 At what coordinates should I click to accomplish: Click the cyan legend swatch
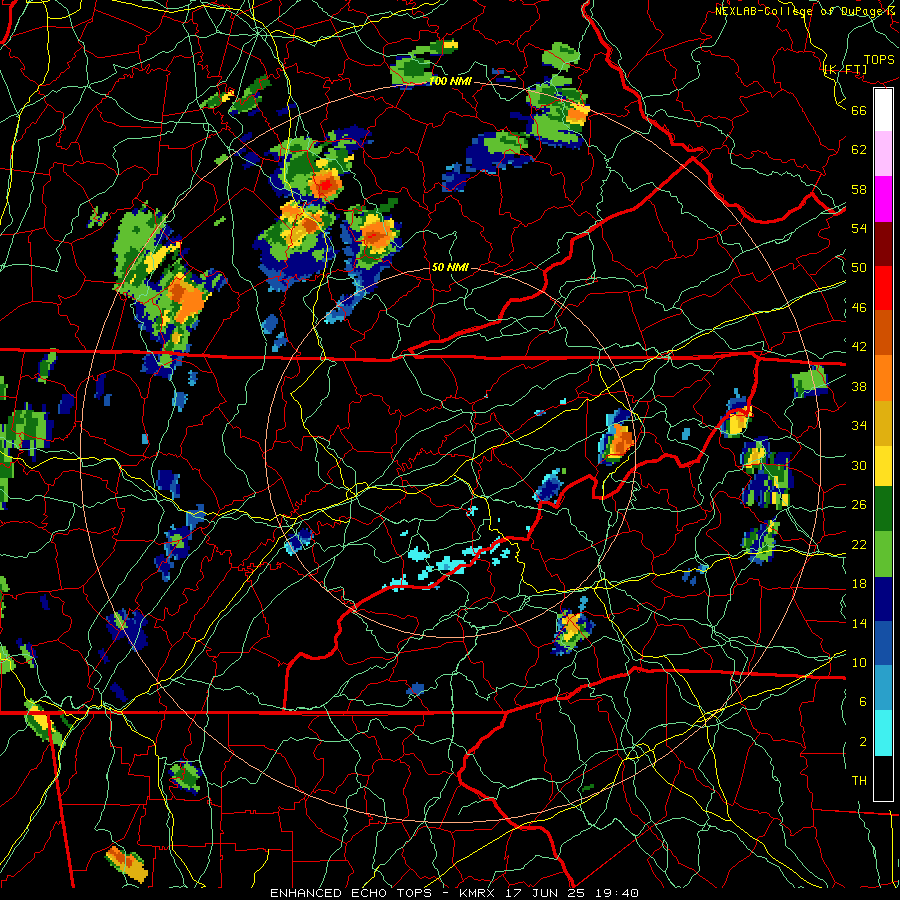[x=883, y=733]
